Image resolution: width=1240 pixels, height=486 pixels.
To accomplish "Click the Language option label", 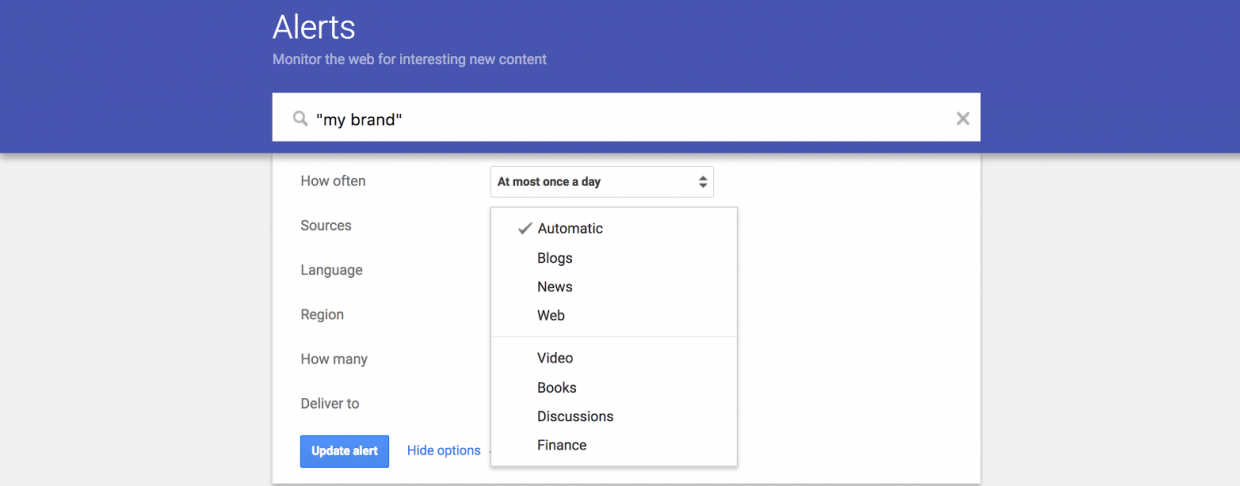I will point(331,271).
